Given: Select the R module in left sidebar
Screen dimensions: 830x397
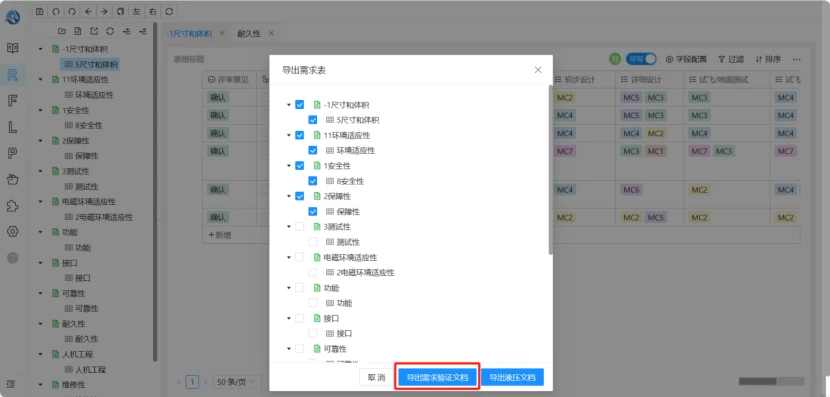Looking at the screenshot, I should pyautogui.click(x=13, y=75).
